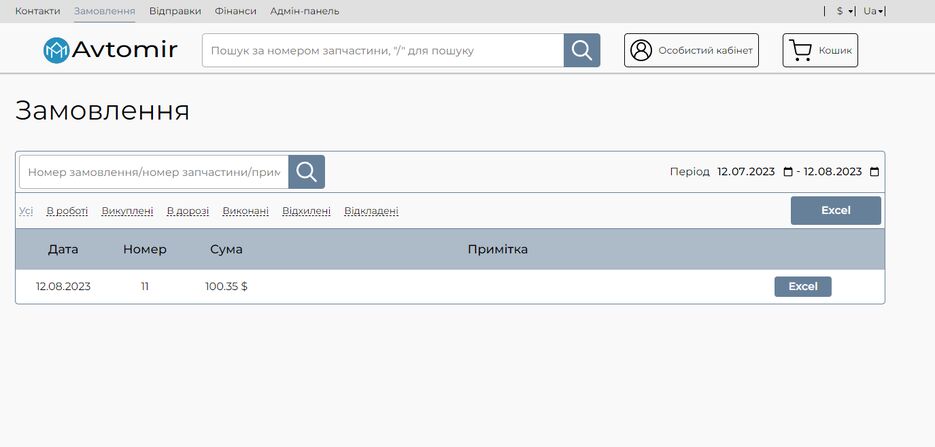Click the shopping cart icon

[800, 50]
